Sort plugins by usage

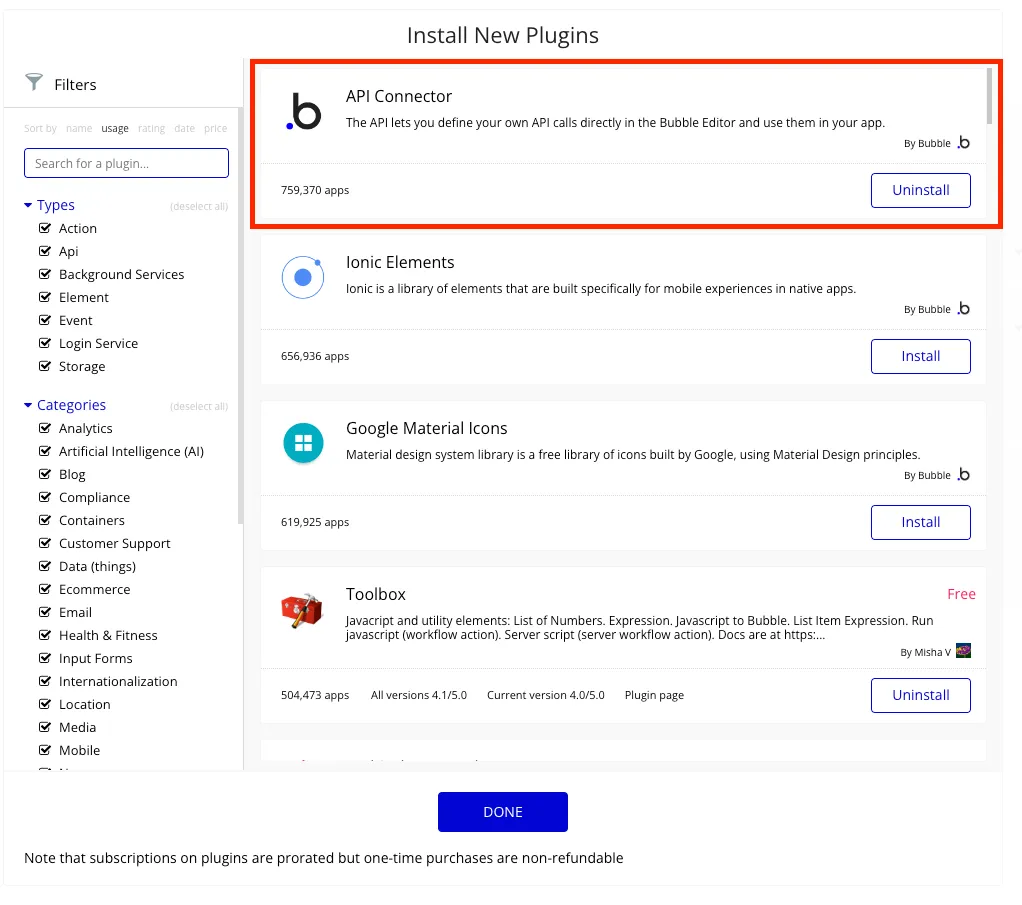115,128
